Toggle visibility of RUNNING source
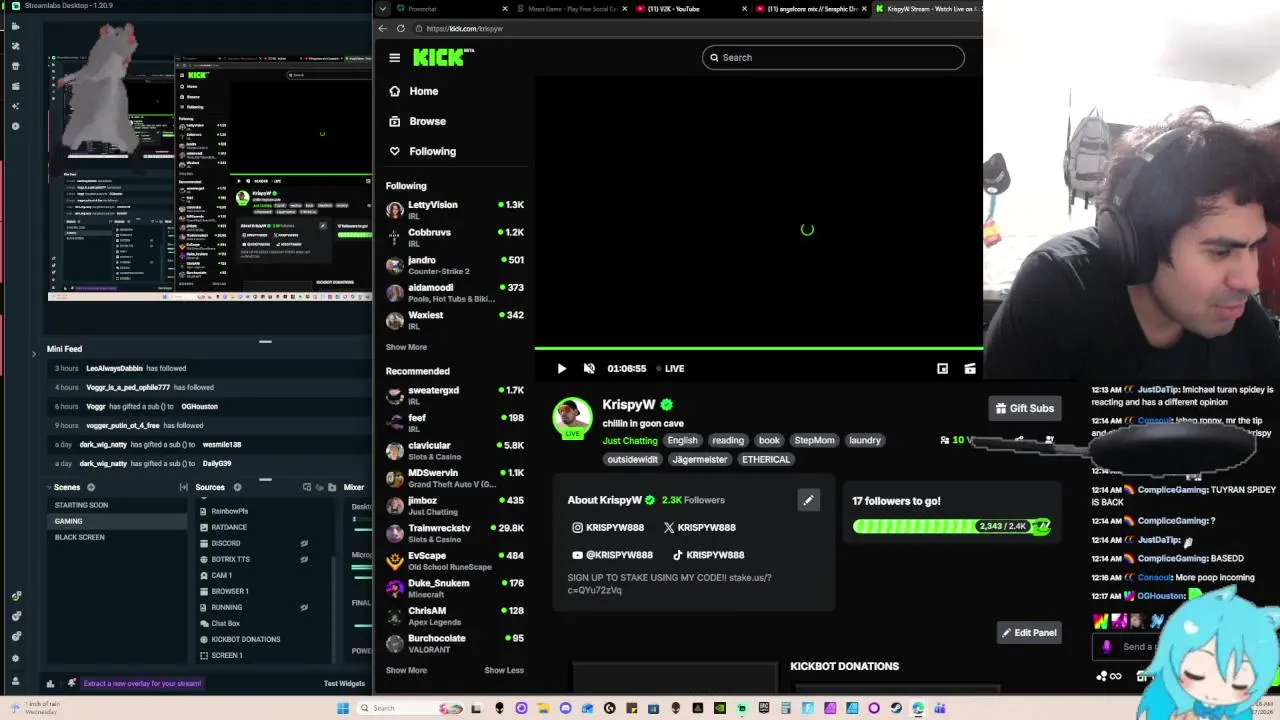1280x720 pixels. [304, 607]
